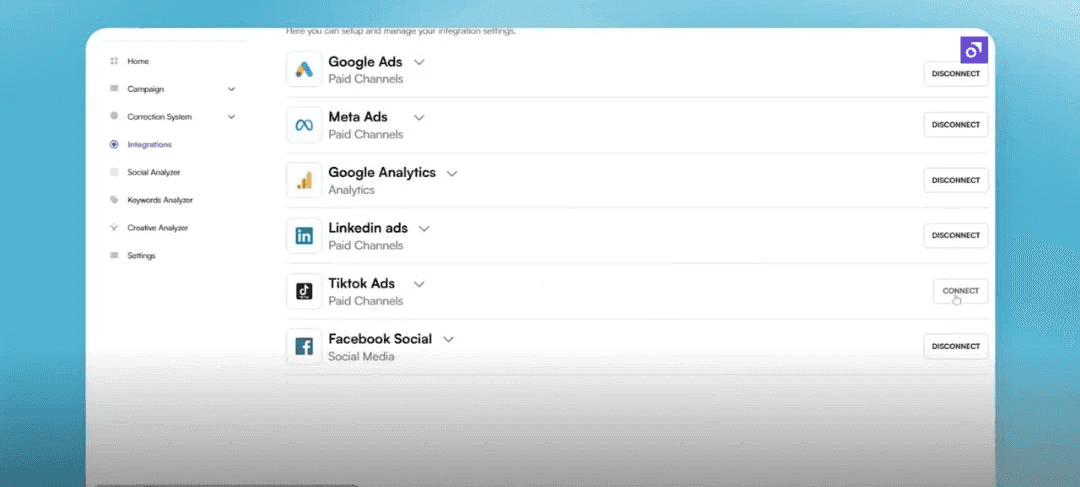The height and width of the screenshot is (487, 1080).
Task: Click the Google Analytics bar chart logo
Action: click(304, 180)
